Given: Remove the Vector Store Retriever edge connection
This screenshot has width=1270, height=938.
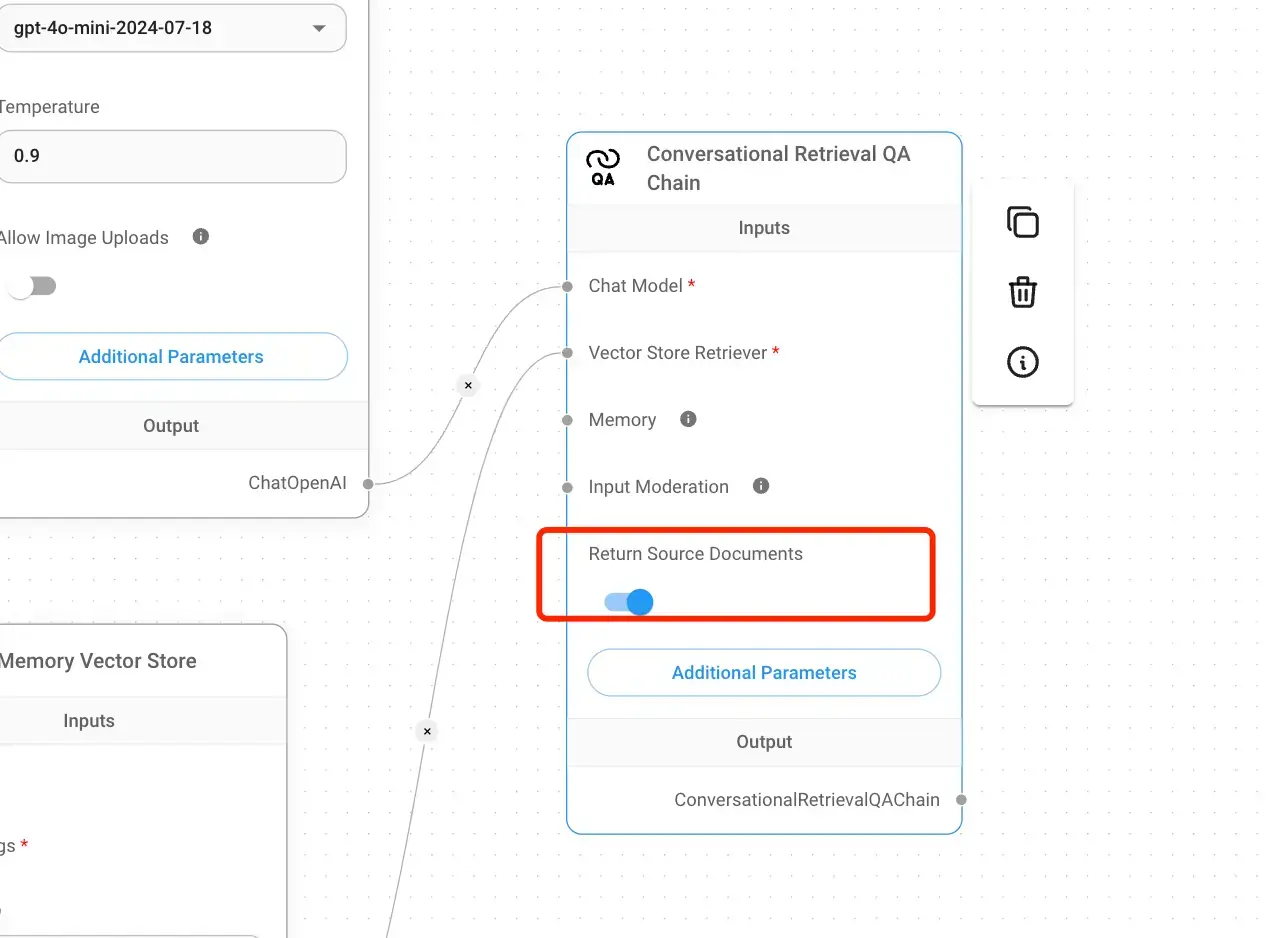Looking at the screenshot, I should (x=427, y=731).
